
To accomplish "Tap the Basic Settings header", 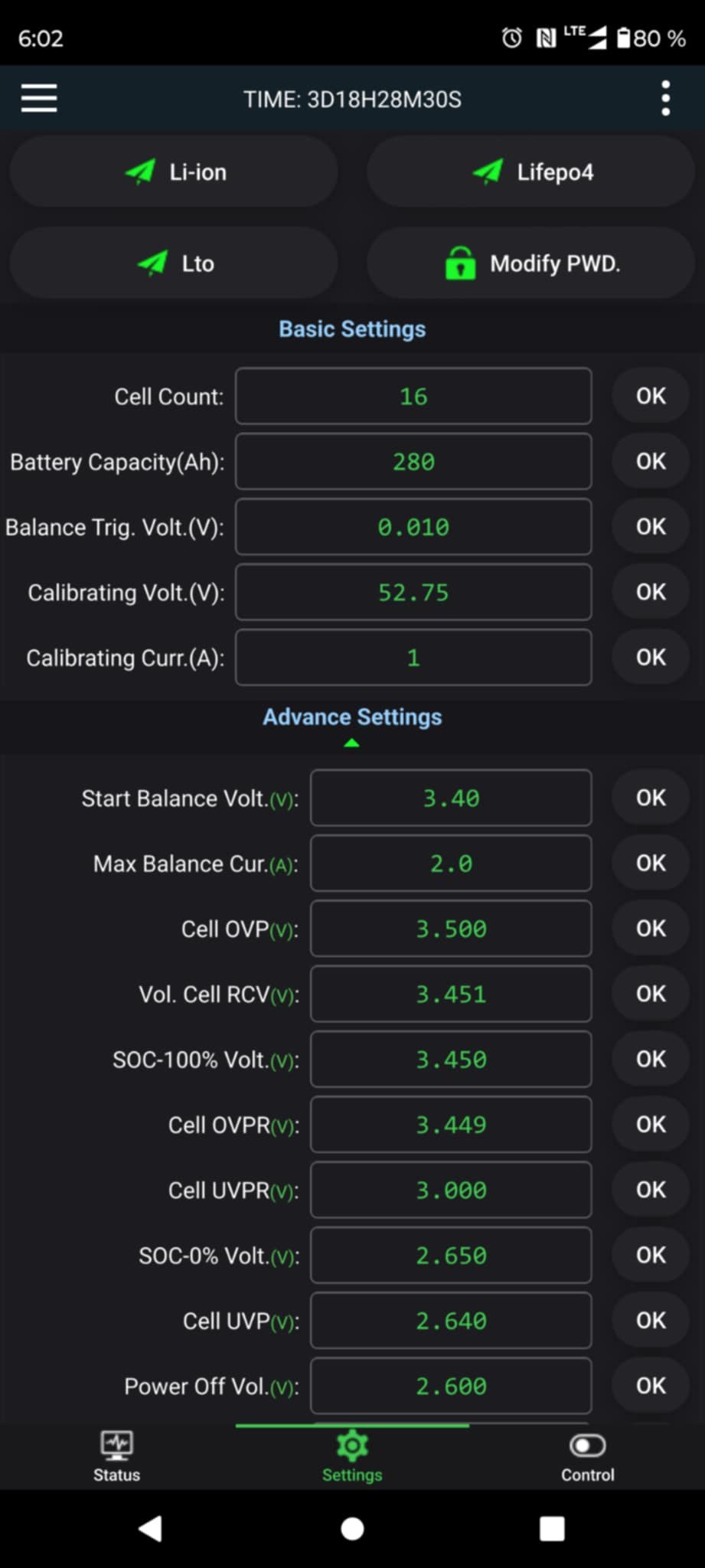I will pyautogui.click(x=352, y=329).
